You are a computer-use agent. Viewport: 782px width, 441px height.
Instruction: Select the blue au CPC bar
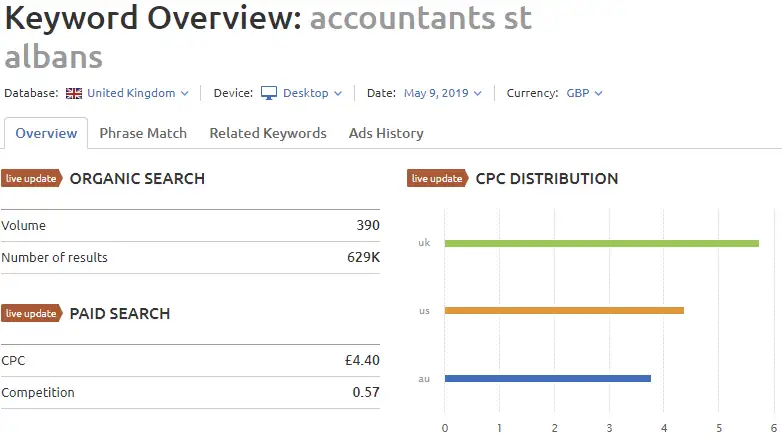(x=548, y=379)
